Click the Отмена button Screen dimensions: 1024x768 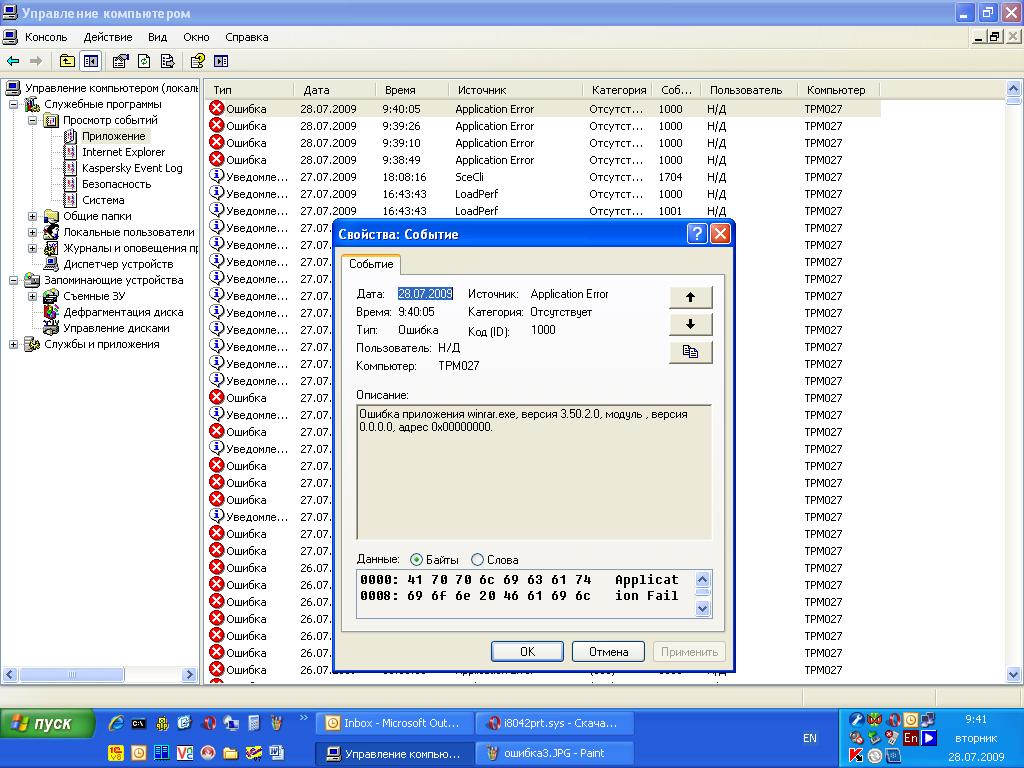pos(608,652)
